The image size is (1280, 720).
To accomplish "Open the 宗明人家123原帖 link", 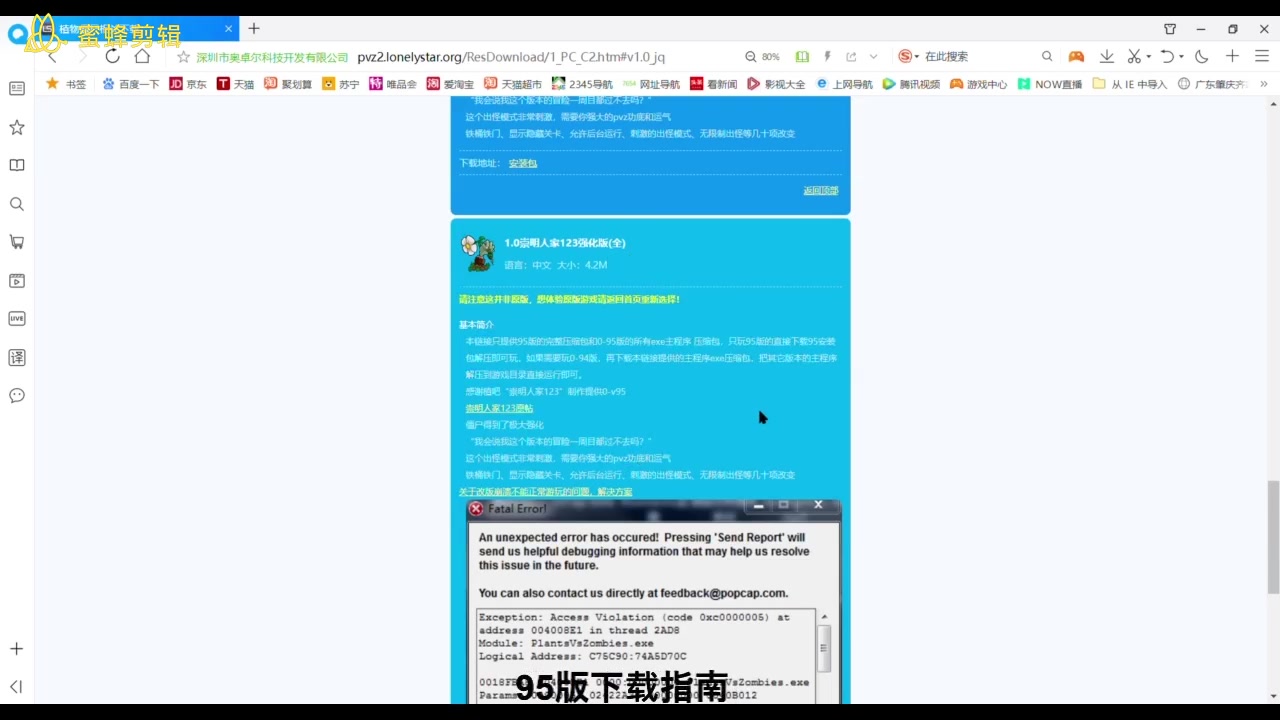I will point(499,408).
